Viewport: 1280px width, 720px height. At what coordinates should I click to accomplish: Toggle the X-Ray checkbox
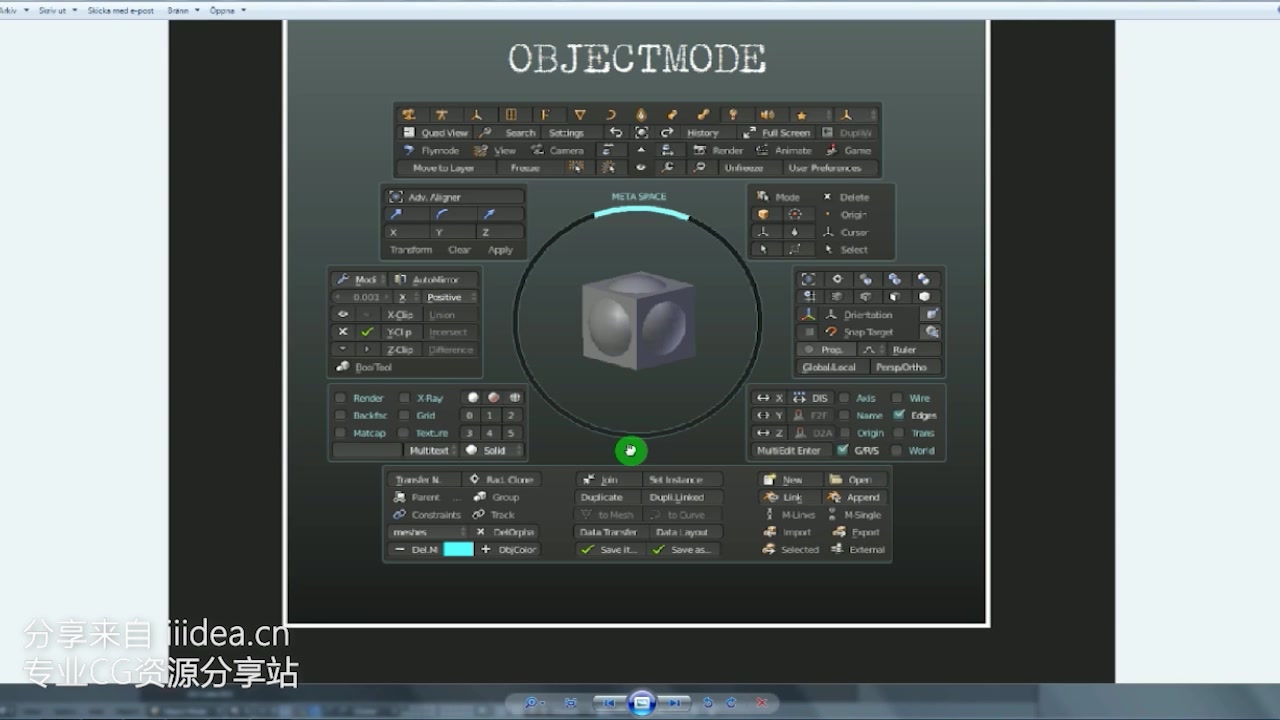(404, 398)
